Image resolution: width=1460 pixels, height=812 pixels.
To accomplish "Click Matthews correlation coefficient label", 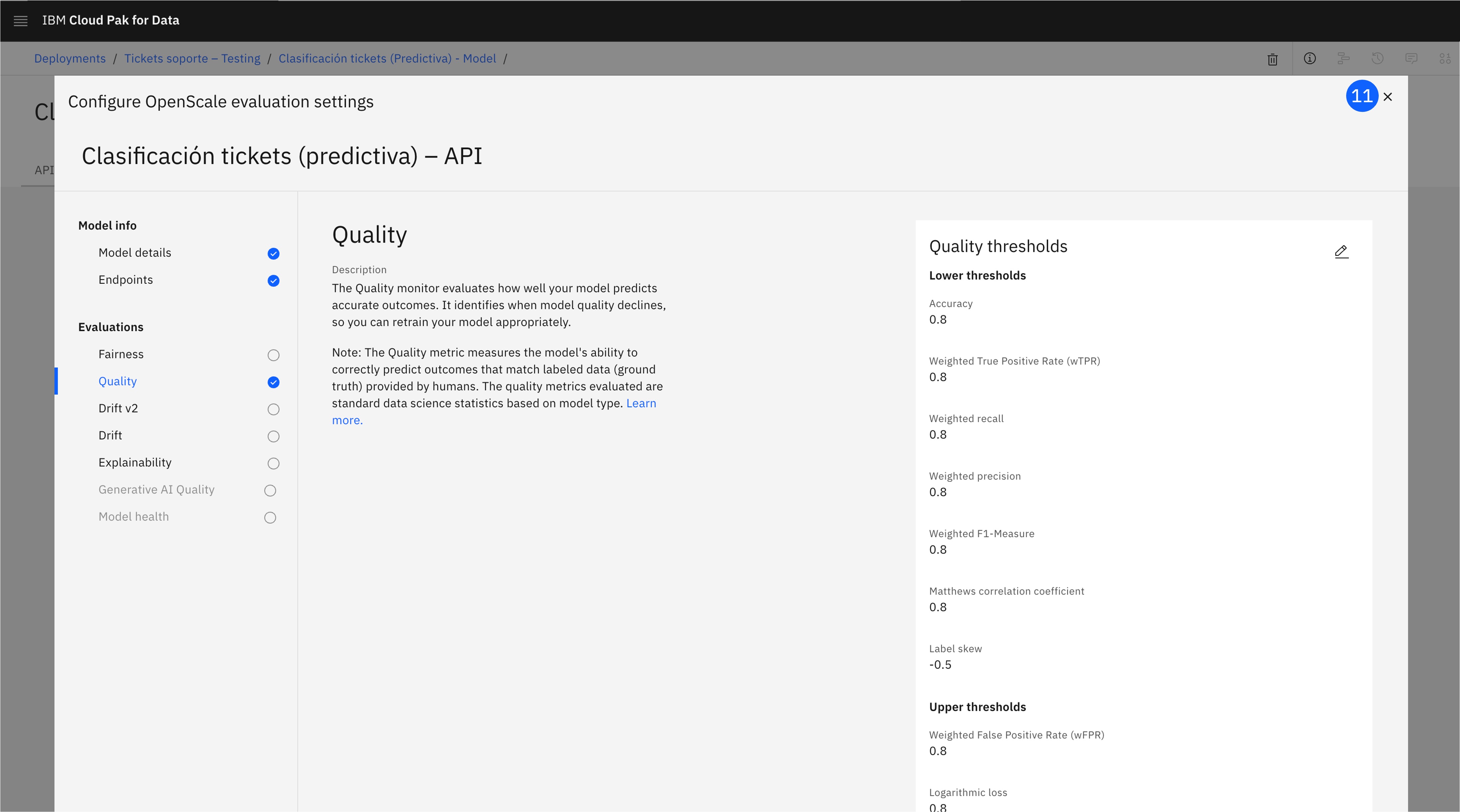I will click(1007, 591).
